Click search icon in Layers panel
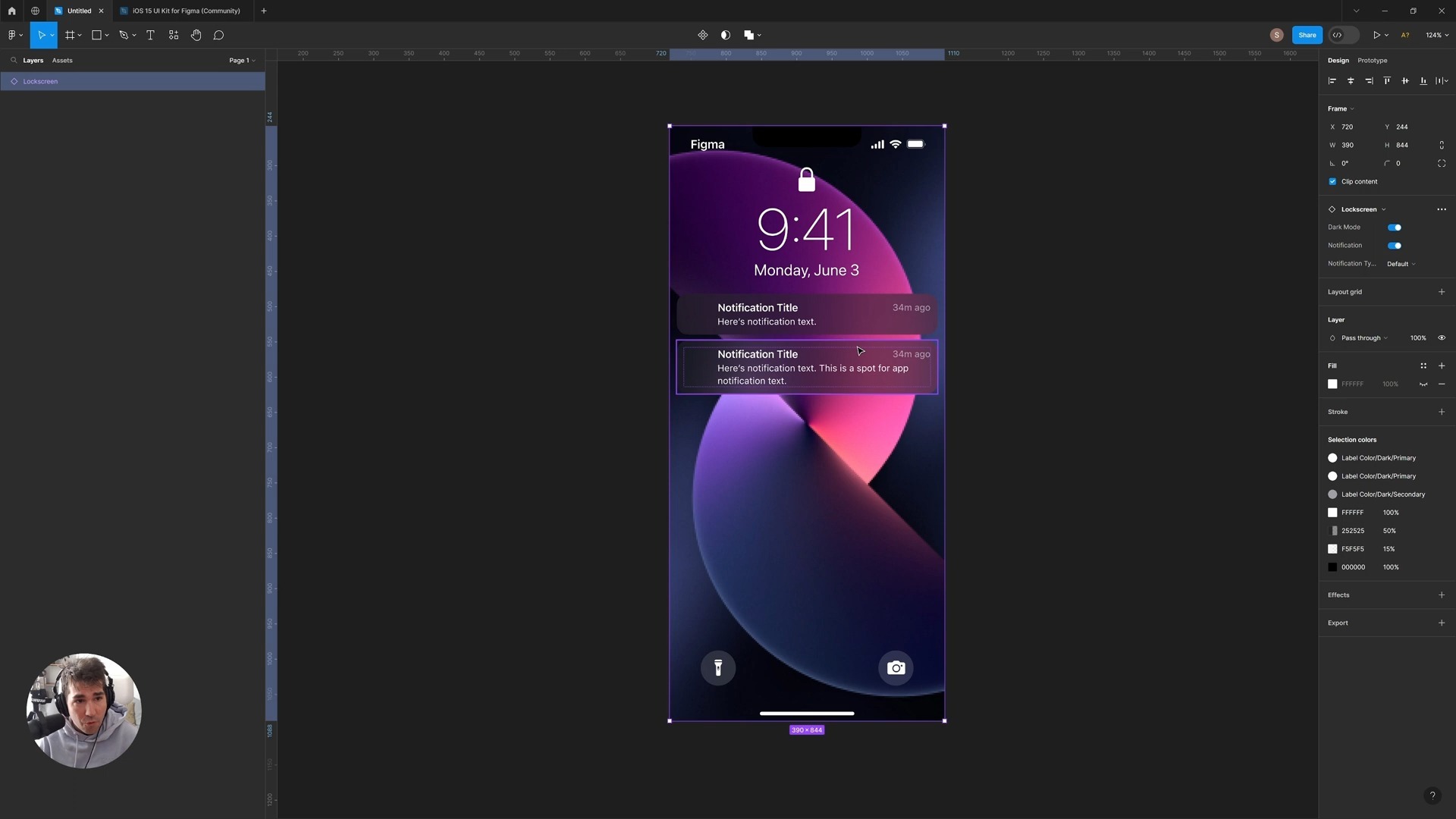The width and height of the screenshot is (1456, 819). [14, 60]
